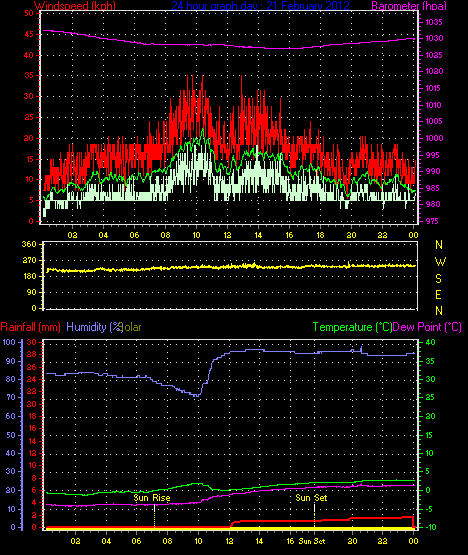The width and height of the screenshot is (468, 555).
Task: Click the 45 windspeed scale value
Action: point(29,34)
